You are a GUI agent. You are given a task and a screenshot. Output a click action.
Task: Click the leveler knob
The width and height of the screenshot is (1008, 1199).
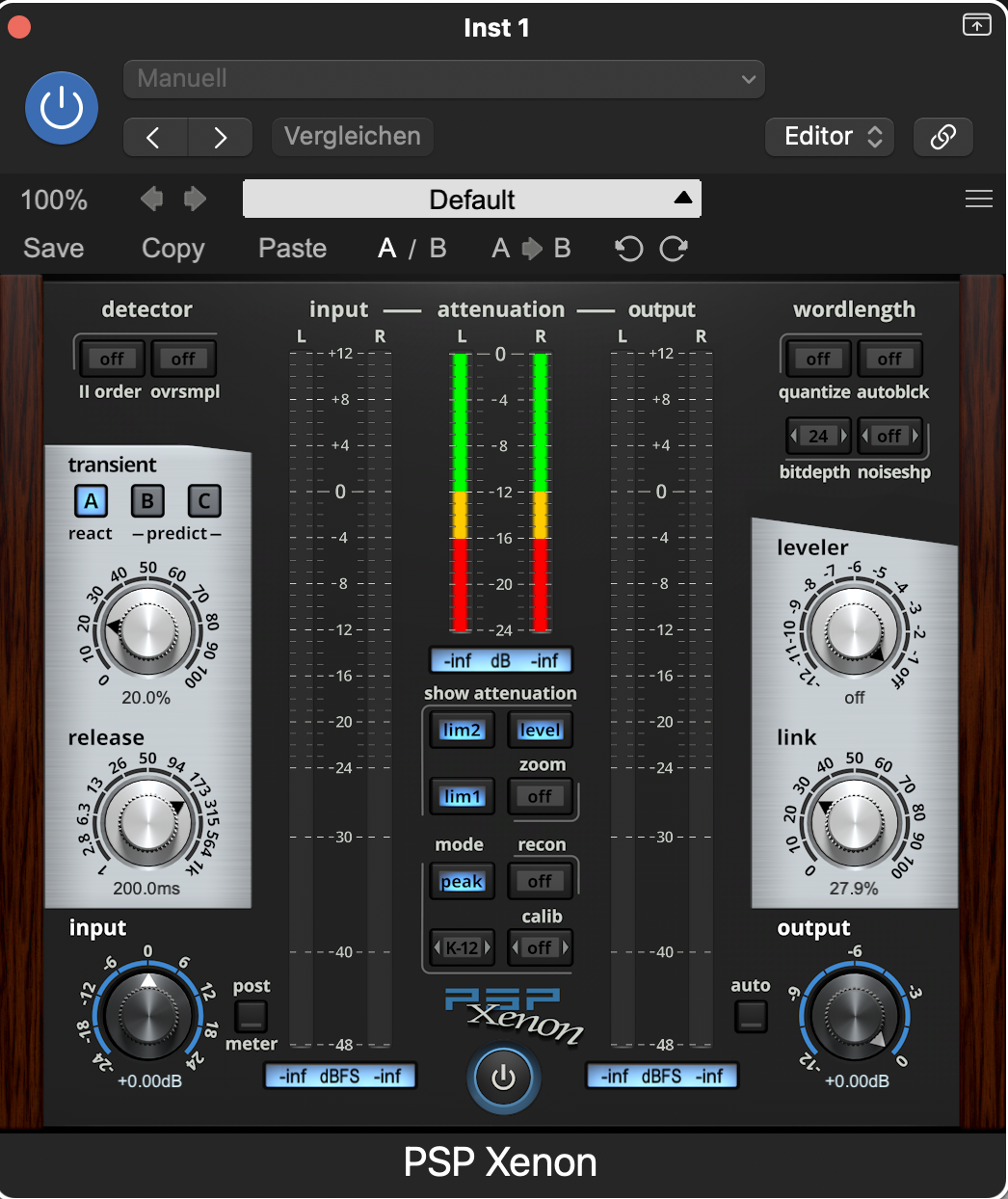[x=855, y=633]
